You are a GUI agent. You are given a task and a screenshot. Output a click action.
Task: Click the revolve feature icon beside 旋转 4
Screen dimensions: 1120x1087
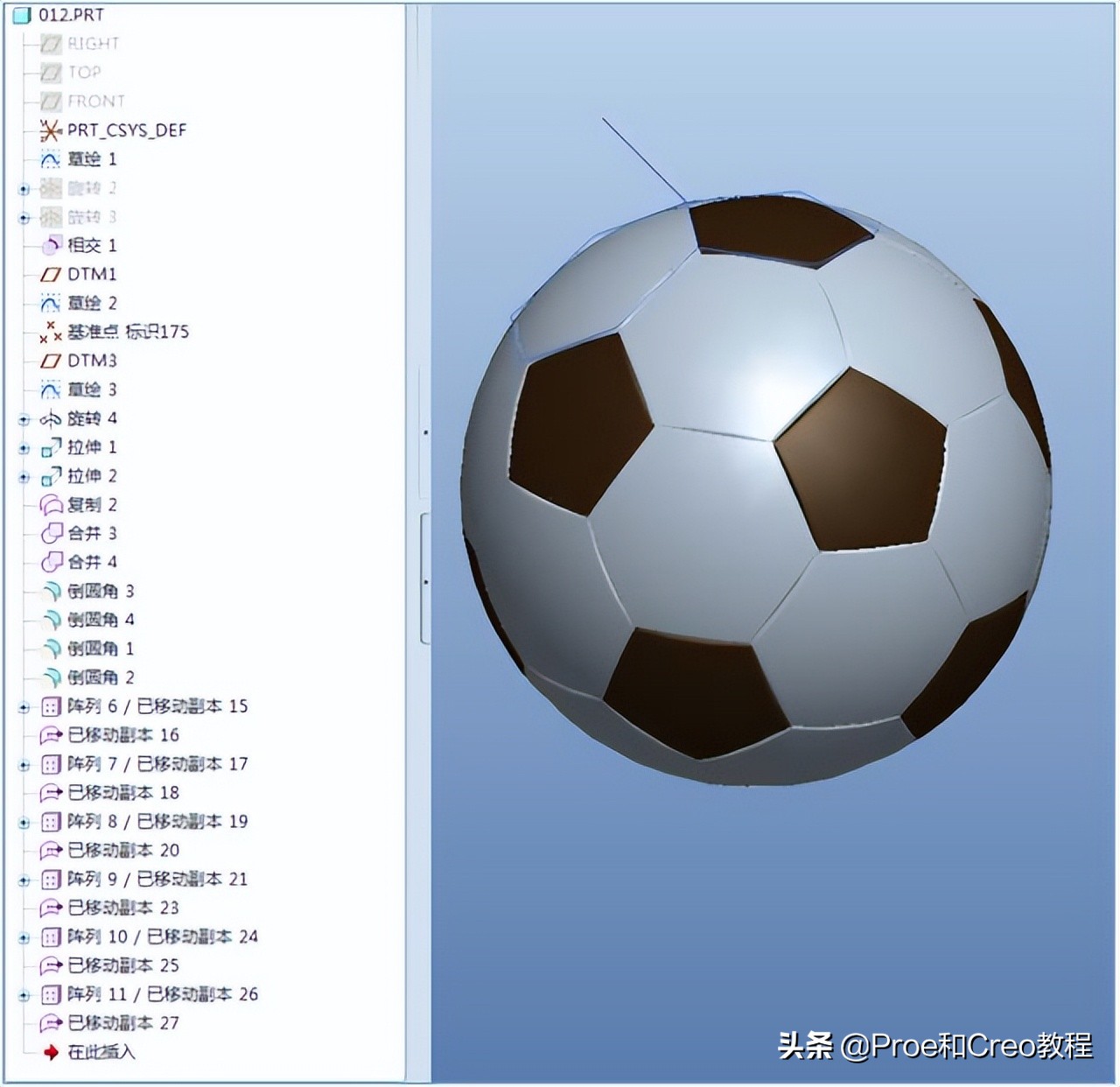click(48, 418)
